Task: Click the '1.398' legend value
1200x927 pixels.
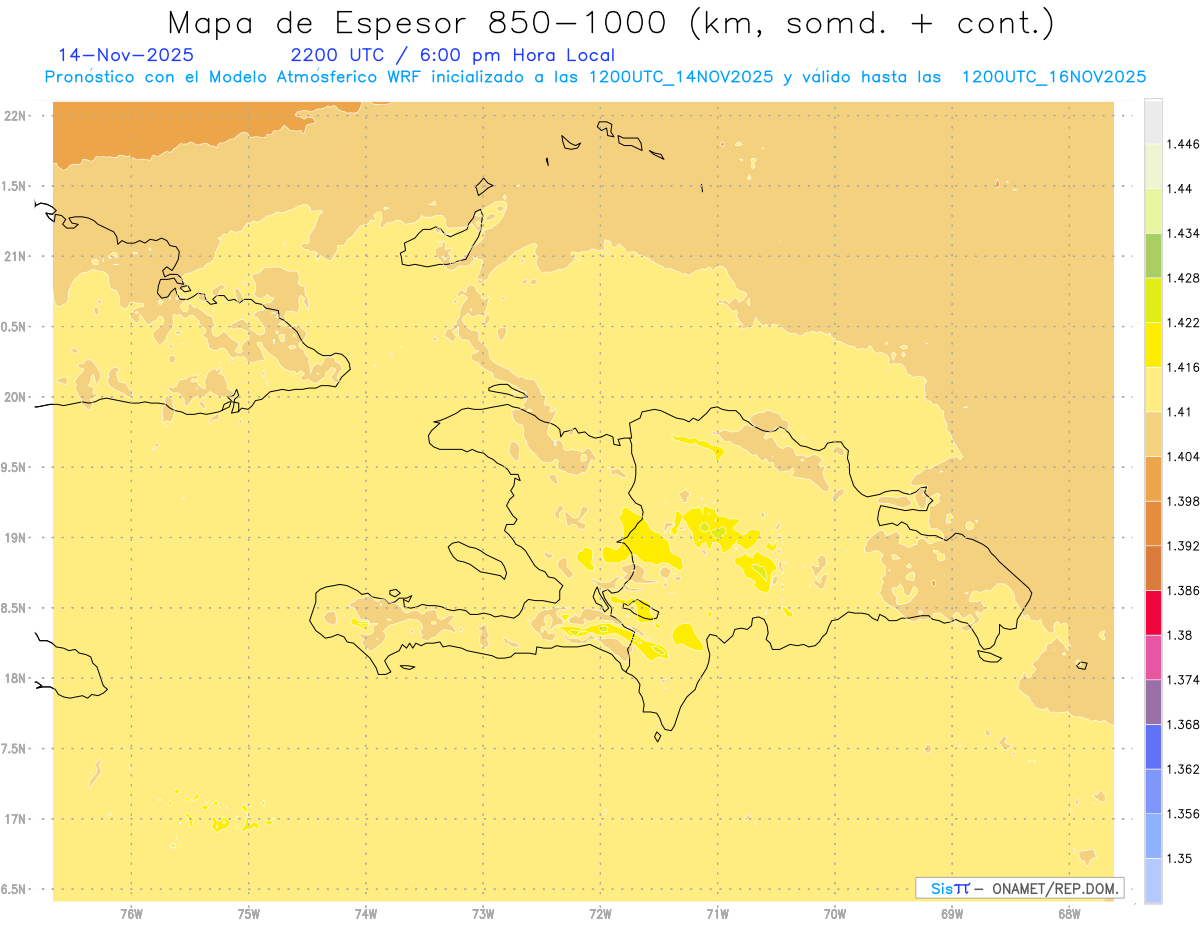Action: tap(1184, 501)
